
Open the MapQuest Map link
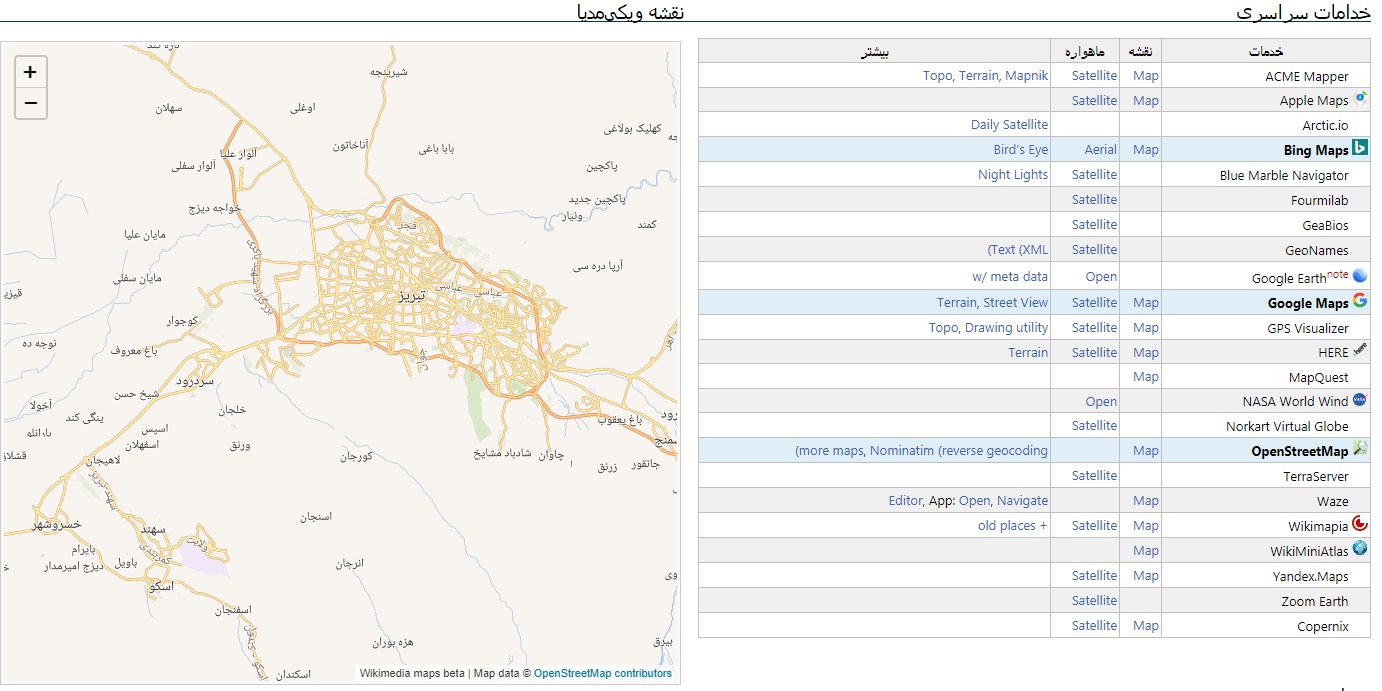[1146, 377]
